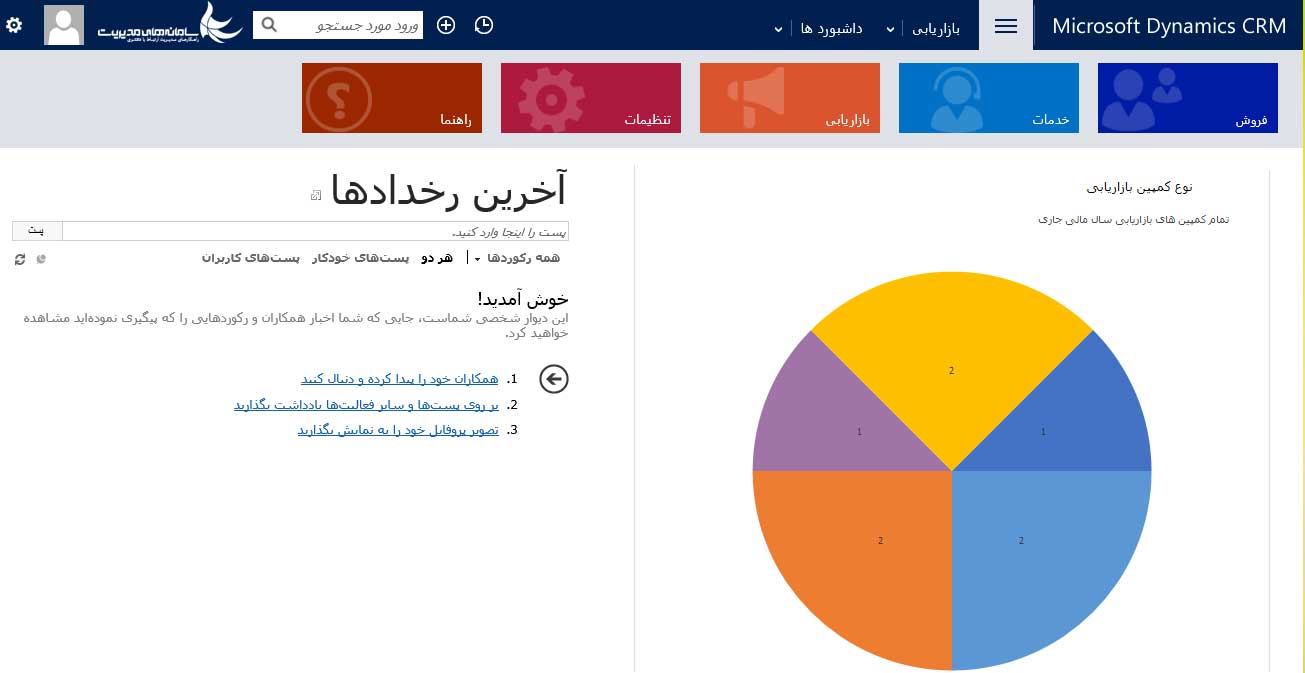Expand the داشبورد ها chevron dropdown

click(778, 29)
